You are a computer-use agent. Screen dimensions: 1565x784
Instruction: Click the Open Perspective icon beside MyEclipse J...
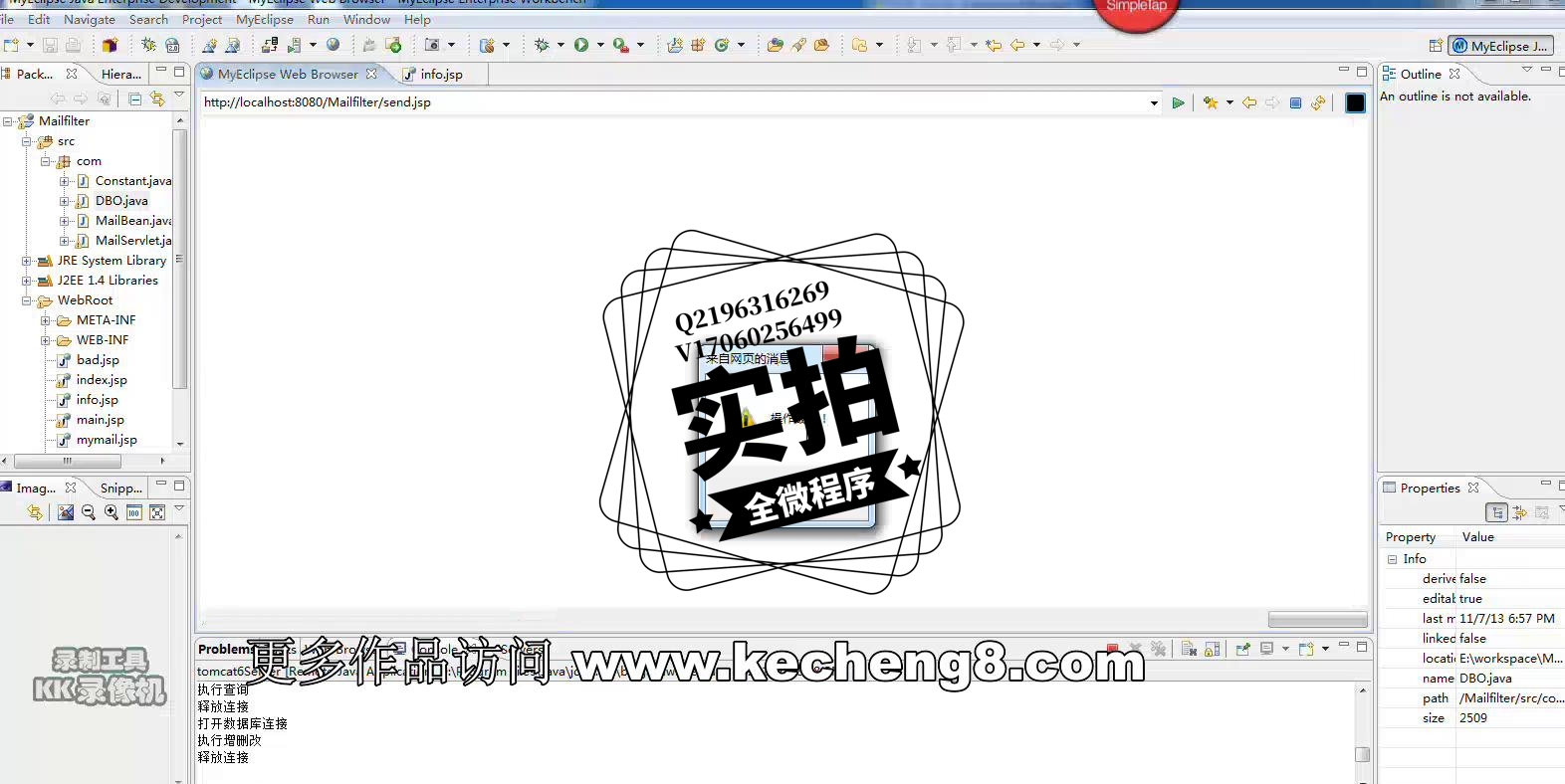[x=1436, y=46]
